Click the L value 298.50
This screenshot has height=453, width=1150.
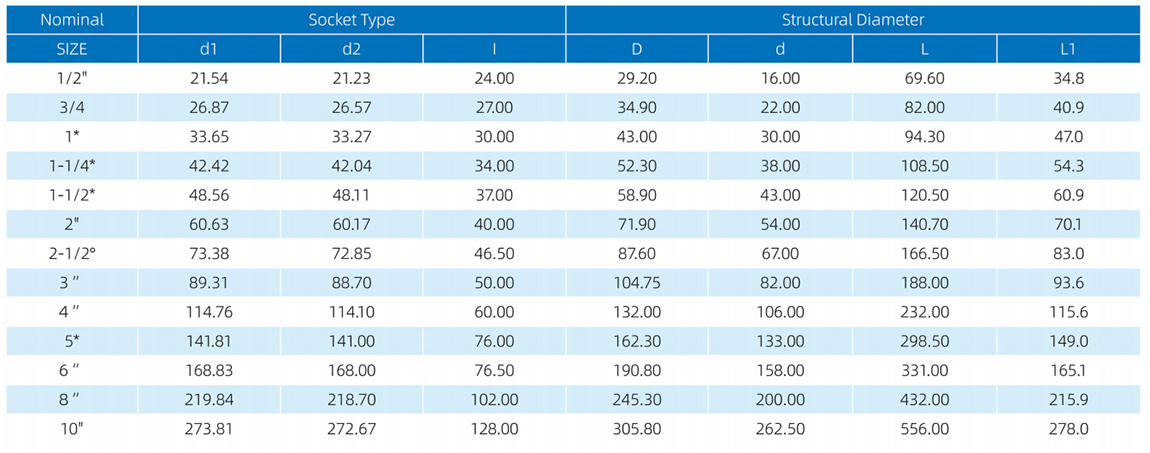click(x=924, y=341)
